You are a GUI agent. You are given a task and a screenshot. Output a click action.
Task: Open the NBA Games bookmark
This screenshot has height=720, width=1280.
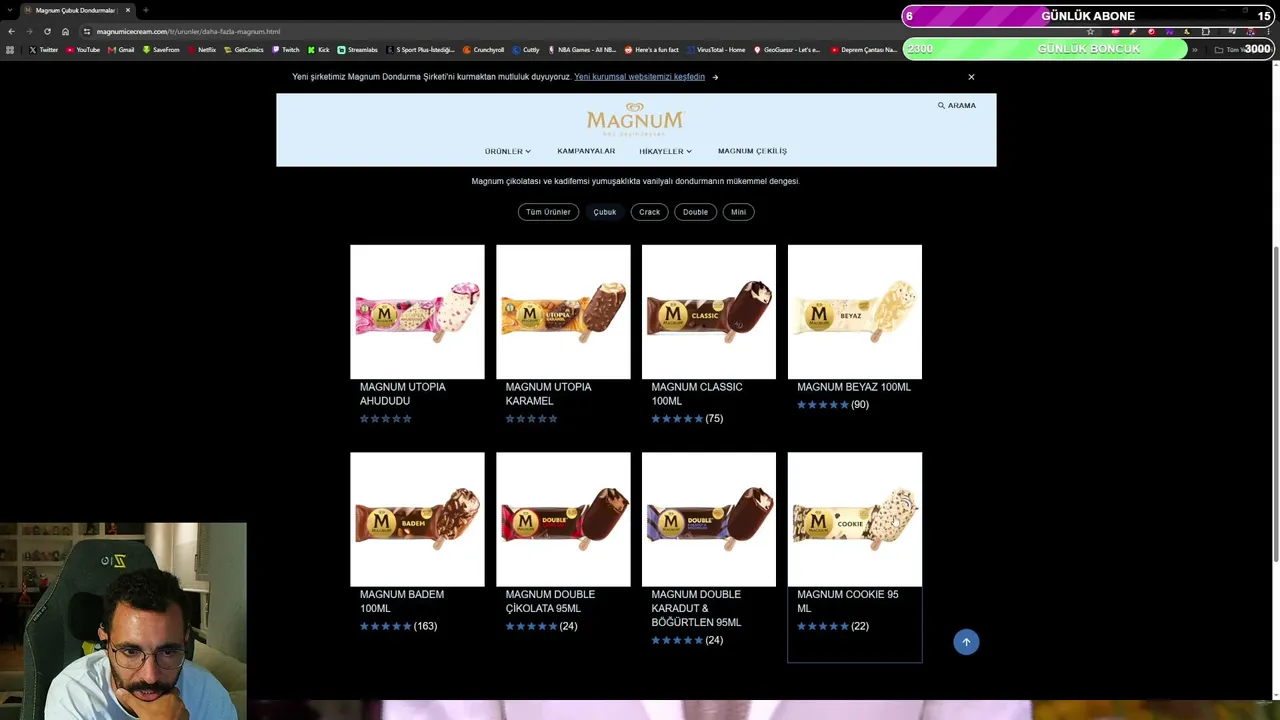[x=582, y=50]
